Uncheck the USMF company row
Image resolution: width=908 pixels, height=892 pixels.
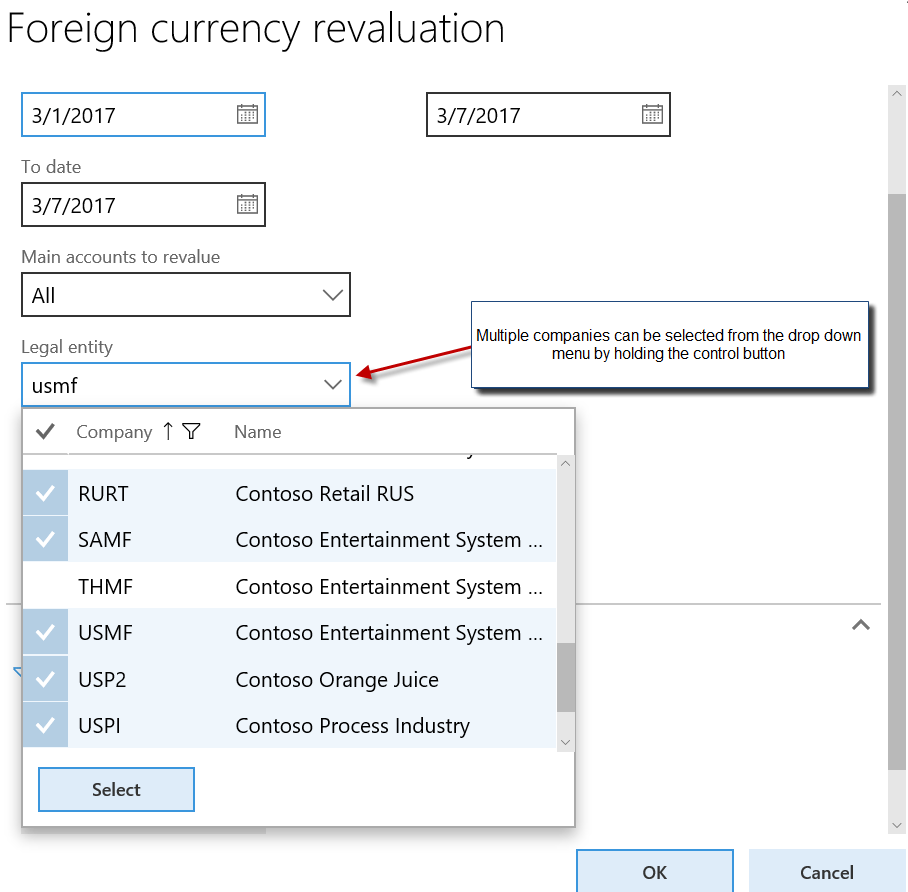(45, 633)
